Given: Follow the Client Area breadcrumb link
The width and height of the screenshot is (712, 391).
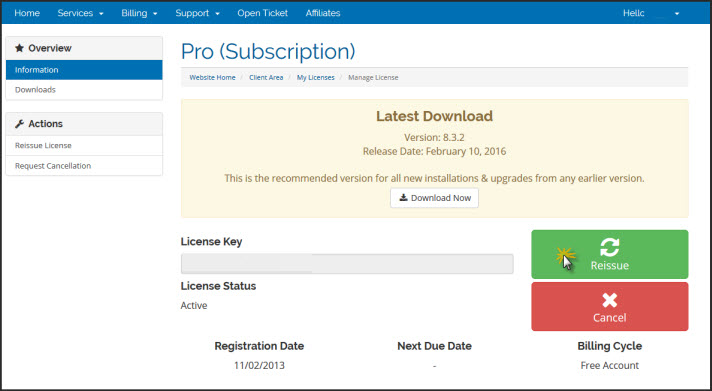Looking at the screenshot, I should point(266,78).
